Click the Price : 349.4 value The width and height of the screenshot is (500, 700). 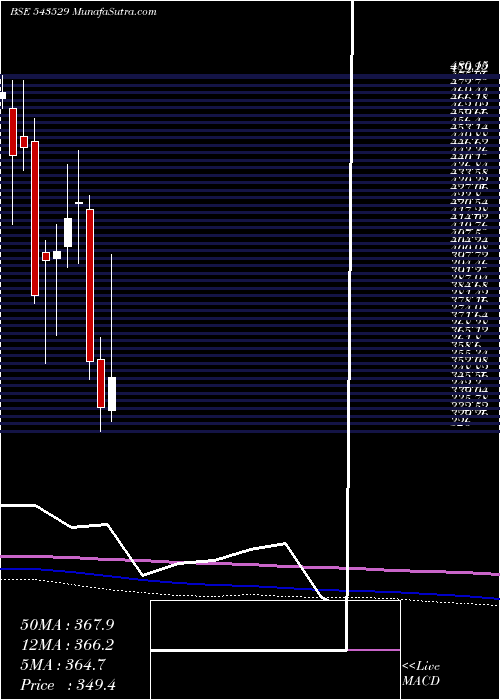coord(68,685)
